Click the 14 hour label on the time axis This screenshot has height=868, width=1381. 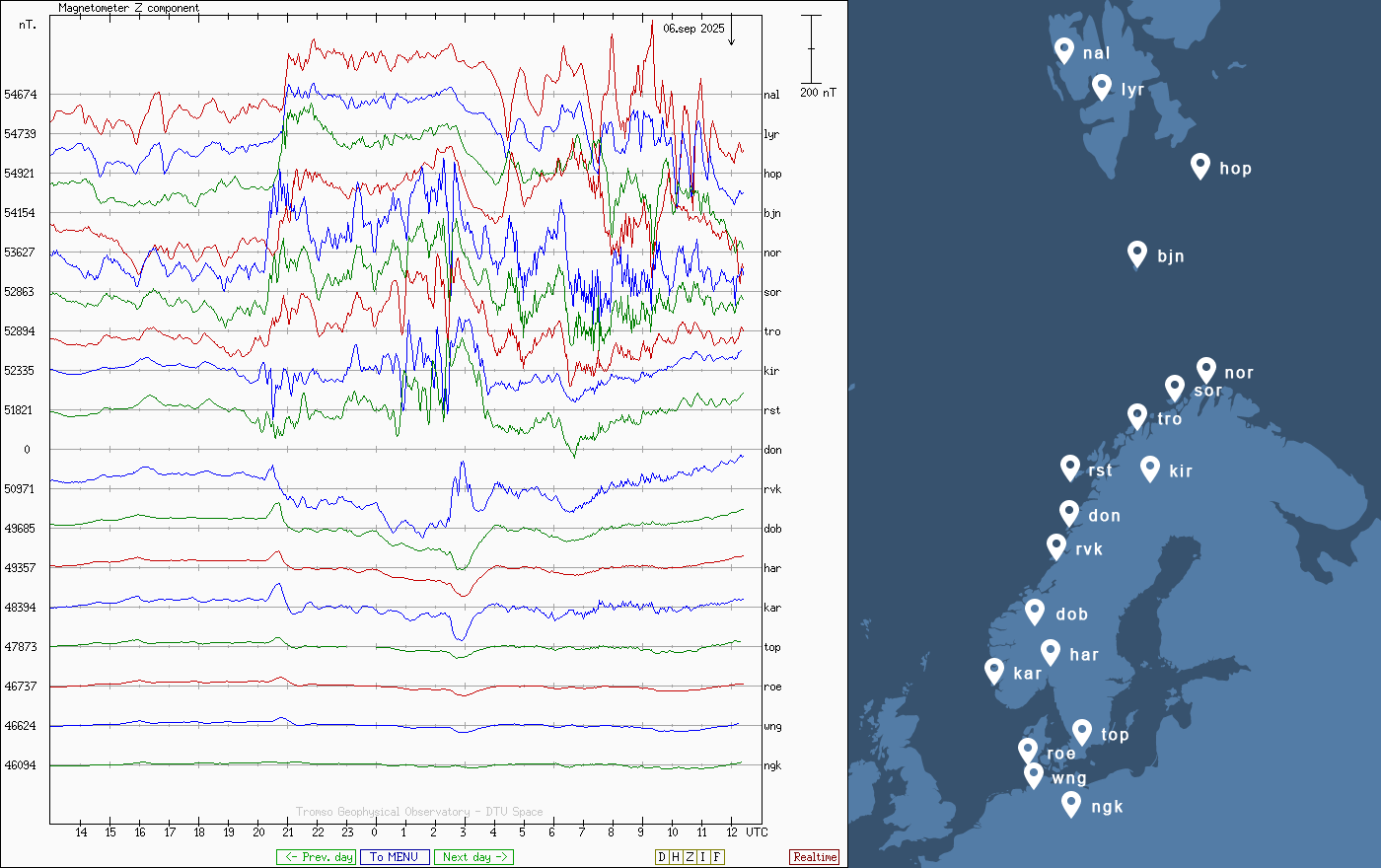[81, 832]
